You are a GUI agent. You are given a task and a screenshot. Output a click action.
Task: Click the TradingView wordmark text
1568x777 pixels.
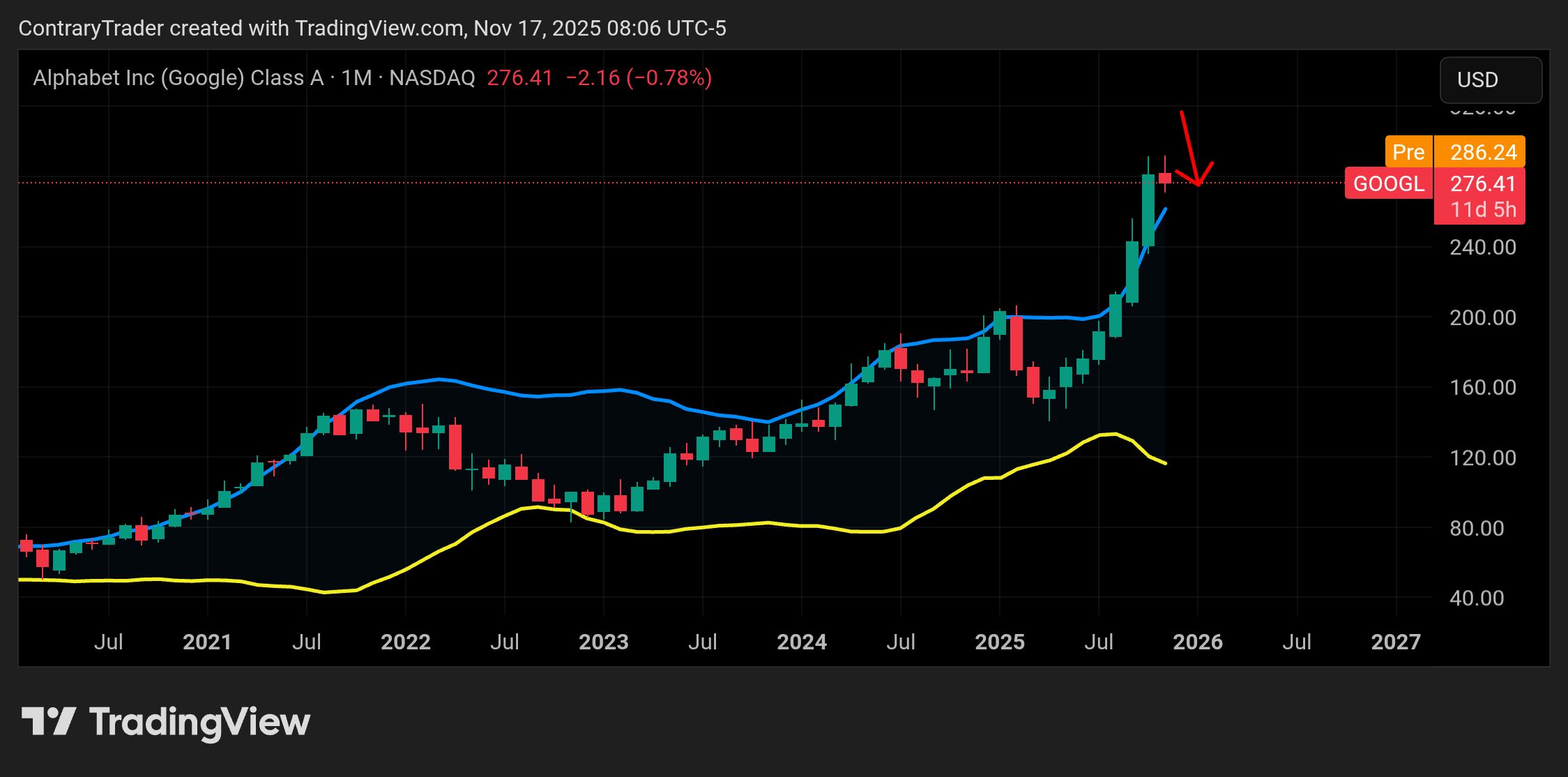pyautogui.click(x=199, y=721)
